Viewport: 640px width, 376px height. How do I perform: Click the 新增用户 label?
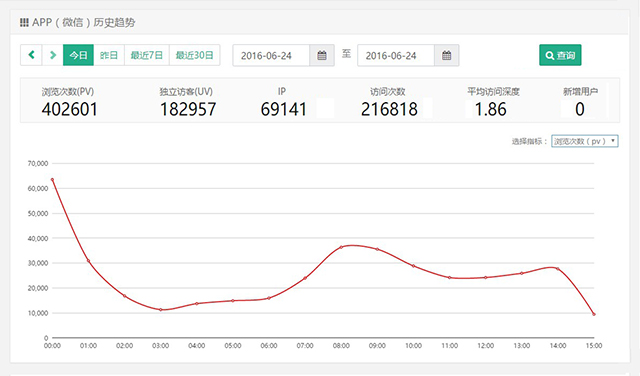pyautogui.click(x=580, y=92)
